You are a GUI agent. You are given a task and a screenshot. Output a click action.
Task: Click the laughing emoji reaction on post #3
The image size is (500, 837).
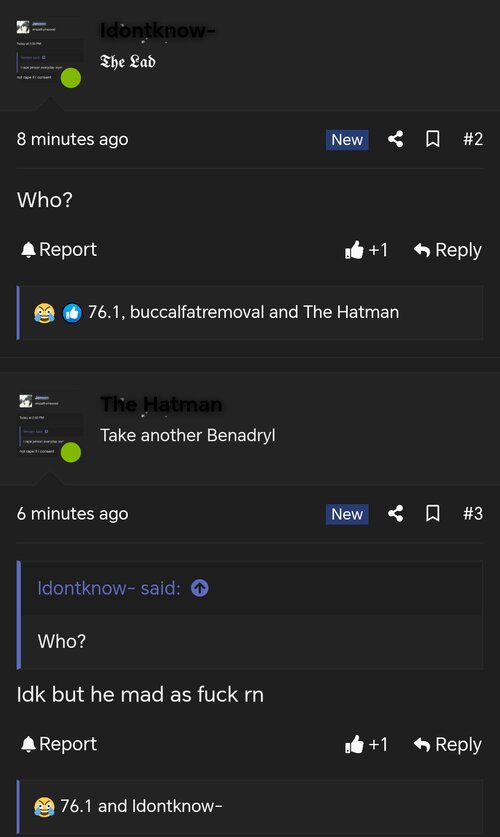pyautogui.click(x=44, y=807)
